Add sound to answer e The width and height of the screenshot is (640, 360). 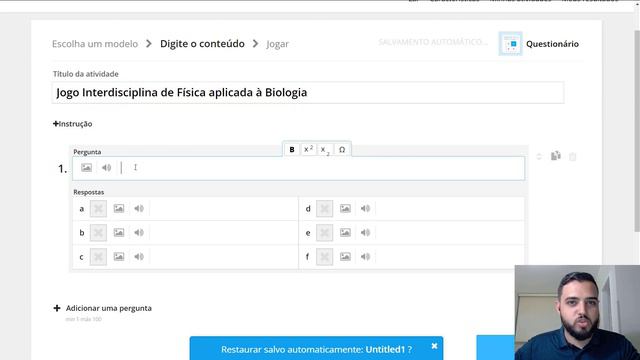365,233
